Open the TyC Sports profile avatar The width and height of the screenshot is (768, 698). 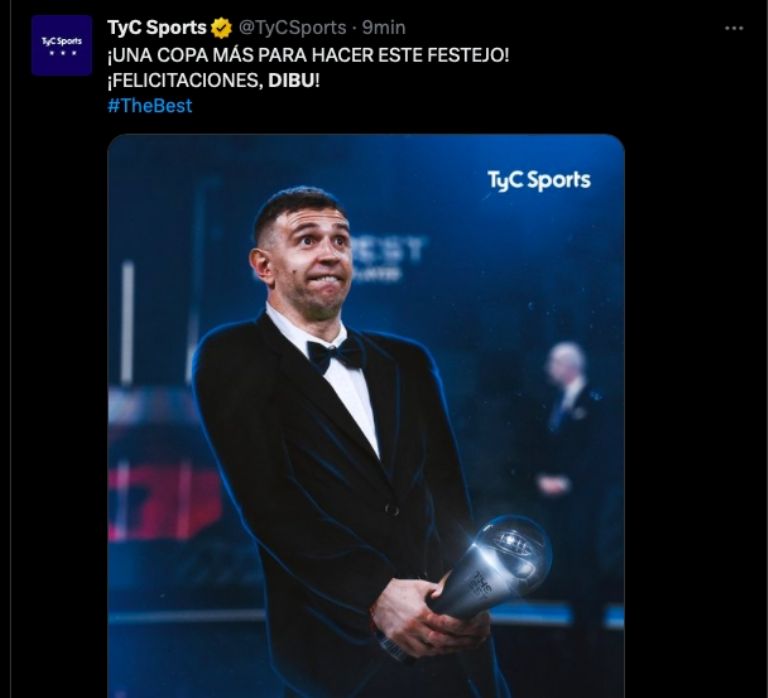pyautogui.click(x=62, y=45)
